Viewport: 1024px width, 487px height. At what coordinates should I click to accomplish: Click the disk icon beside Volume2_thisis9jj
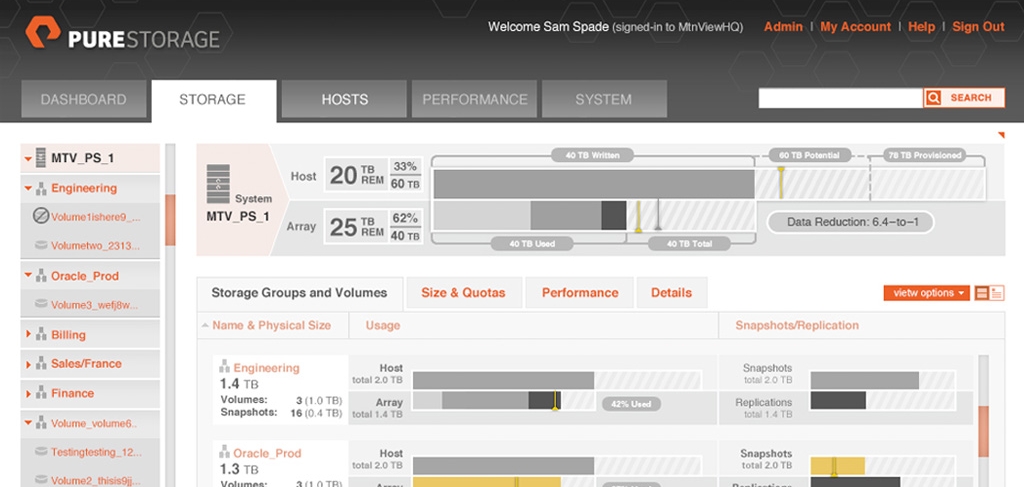tap(41, 480)
